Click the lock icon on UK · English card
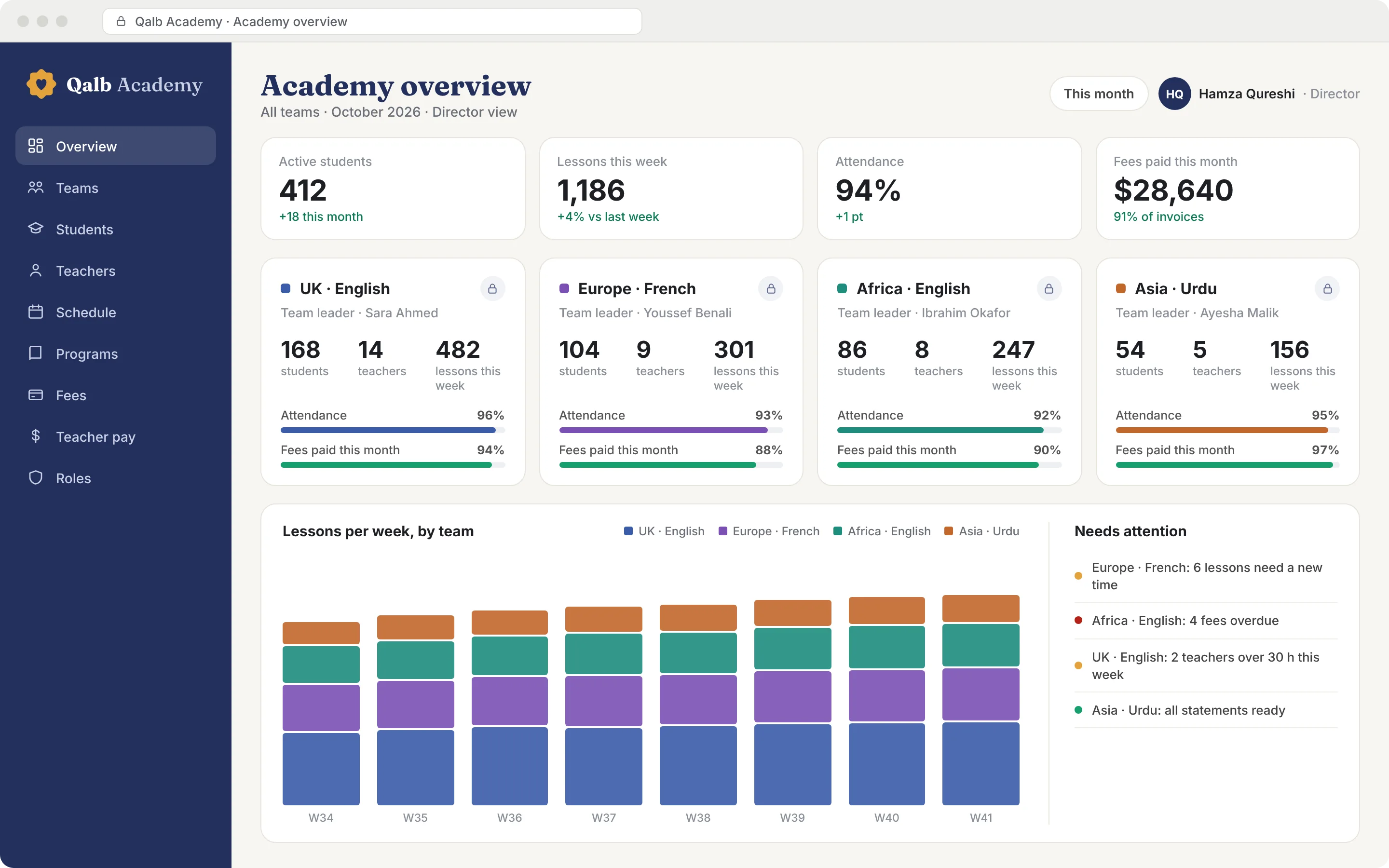This screenshot has width=1389, height=868. coord(492,289)
